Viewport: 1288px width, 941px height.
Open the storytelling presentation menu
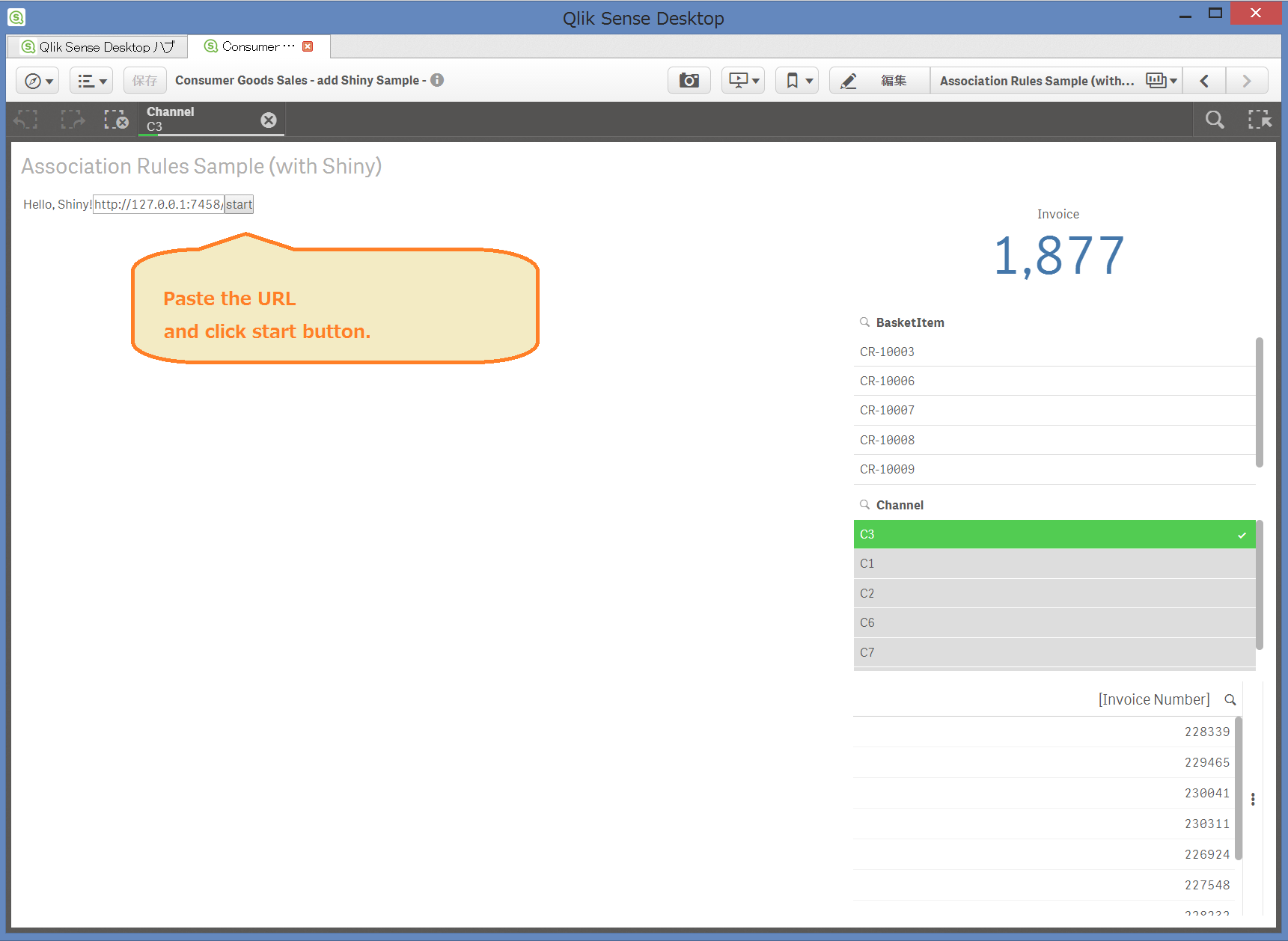[743, 80]
